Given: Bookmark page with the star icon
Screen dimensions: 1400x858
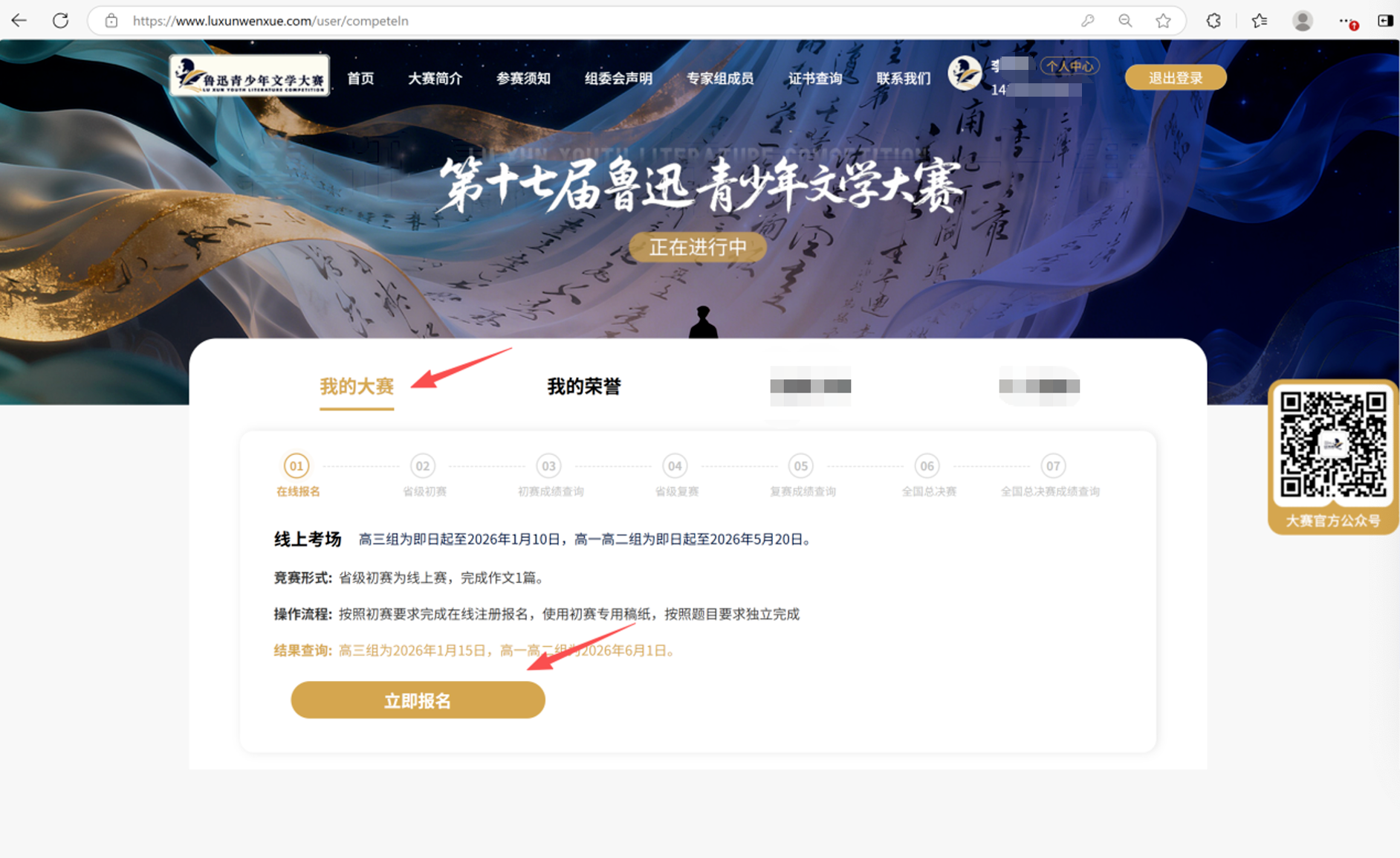Looking at the screenshot, I should point(1163,21).
